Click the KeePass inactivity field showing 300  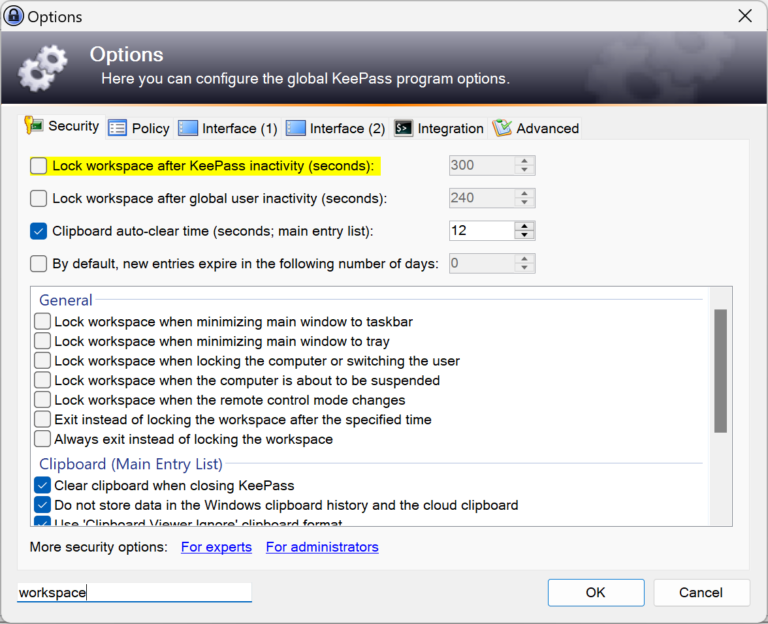coord(481,166)
